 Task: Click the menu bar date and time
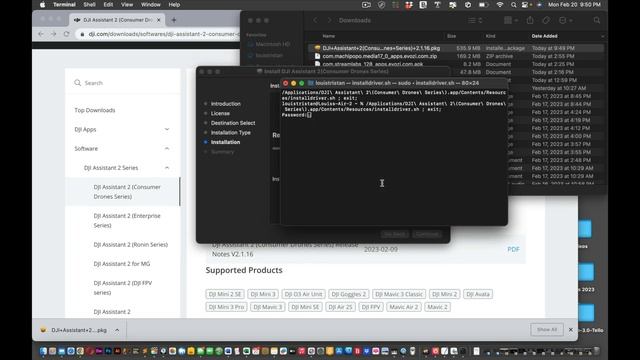(574, 5)
